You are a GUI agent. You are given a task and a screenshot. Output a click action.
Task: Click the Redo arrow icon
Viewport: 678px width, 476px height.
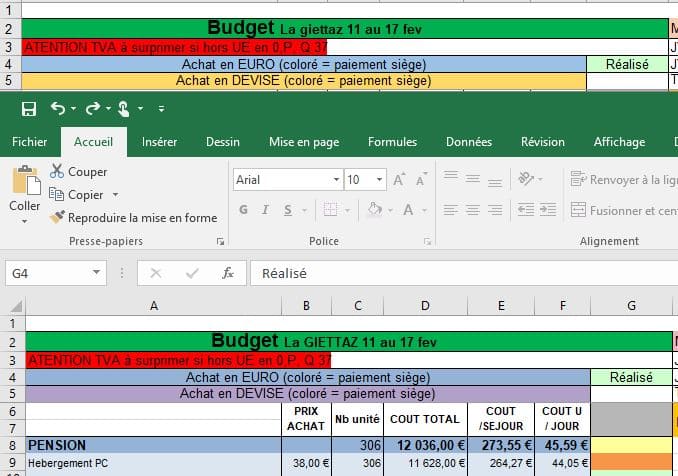coord(93,108)
